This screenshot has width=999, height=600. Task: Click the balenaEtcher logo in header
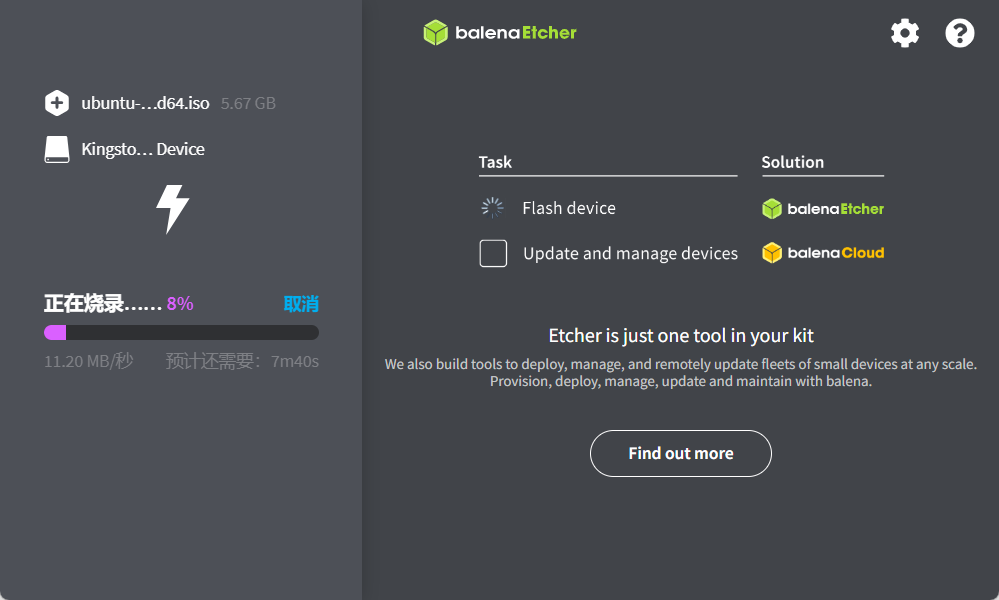point(500,32)
